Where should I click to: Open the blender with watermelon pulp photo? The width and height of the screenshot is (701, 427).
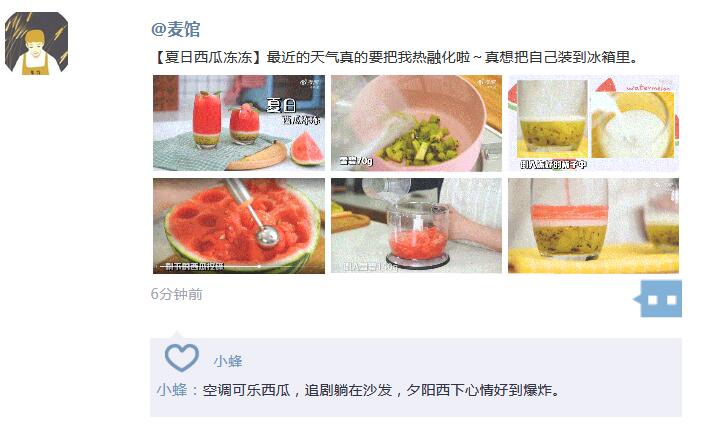[x=416, y=225]
